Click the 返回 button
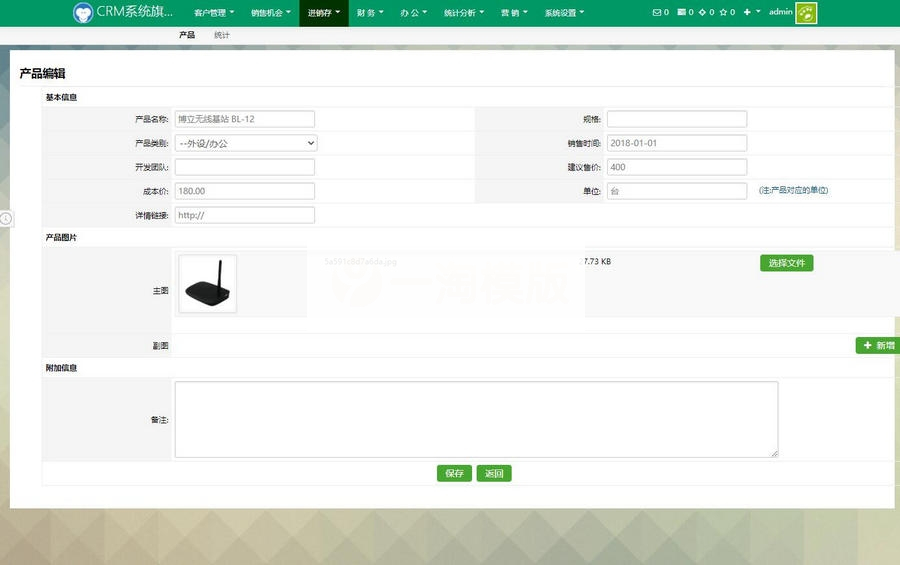The width and height of the screenshot is (900, 565). point(494,473)
